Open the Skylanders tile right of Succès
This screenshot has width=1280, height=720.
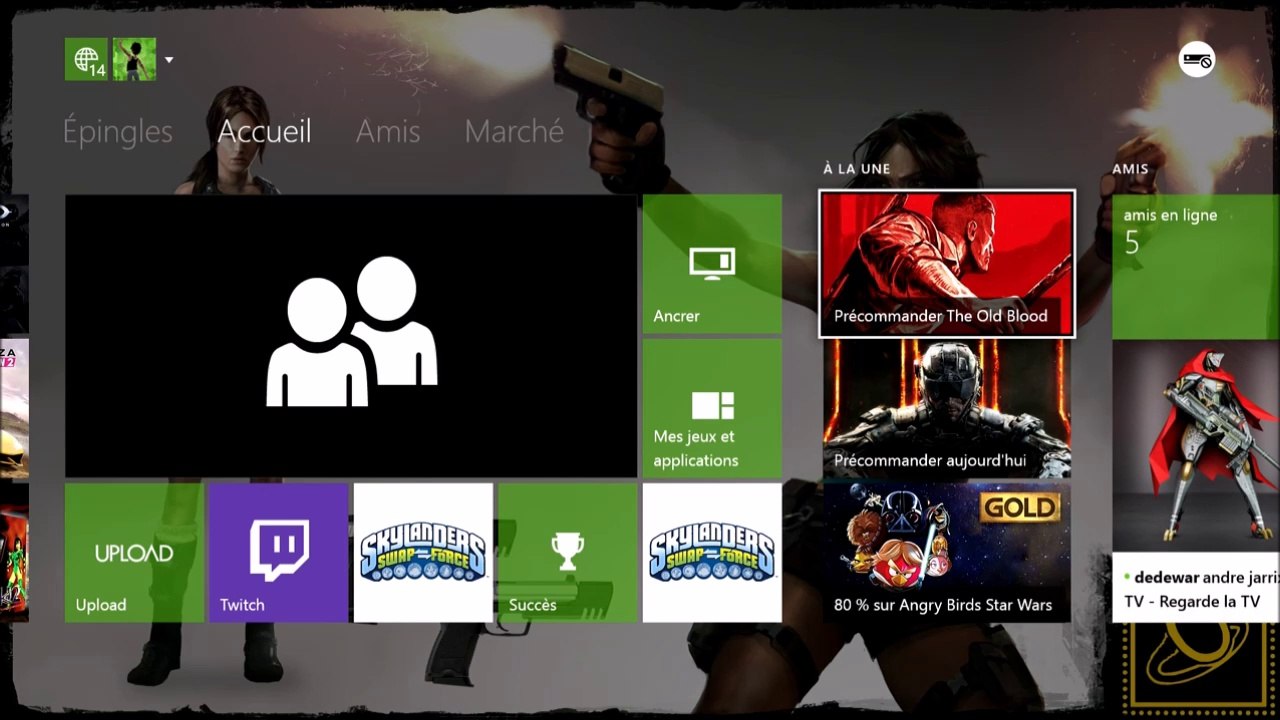(712, 553)
